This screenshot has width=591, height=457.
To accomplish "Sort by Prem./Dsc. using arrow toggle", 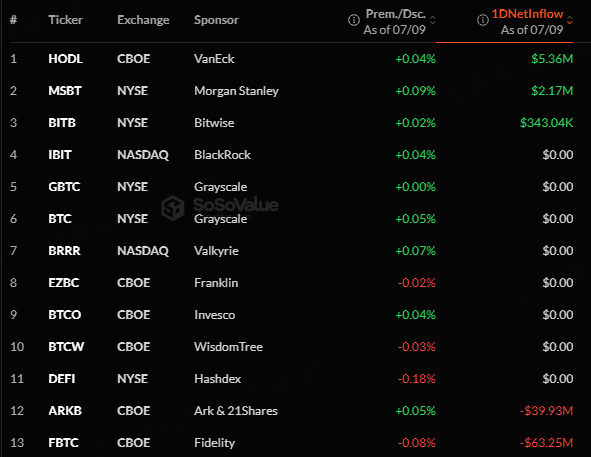I will click(433, 20).
